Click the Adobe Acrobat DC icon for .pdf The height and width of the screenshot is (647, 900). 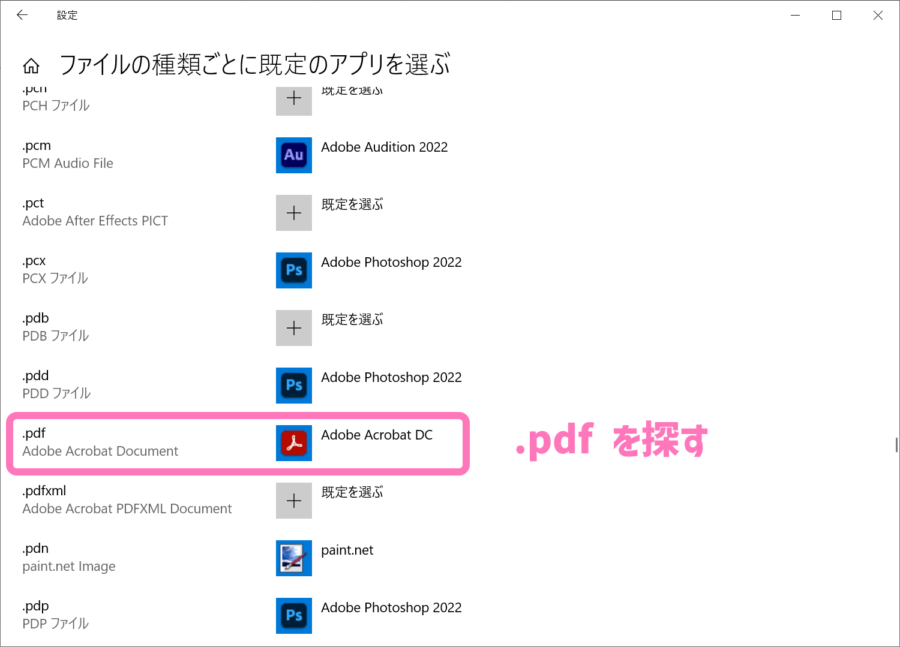tap(293, 443)
